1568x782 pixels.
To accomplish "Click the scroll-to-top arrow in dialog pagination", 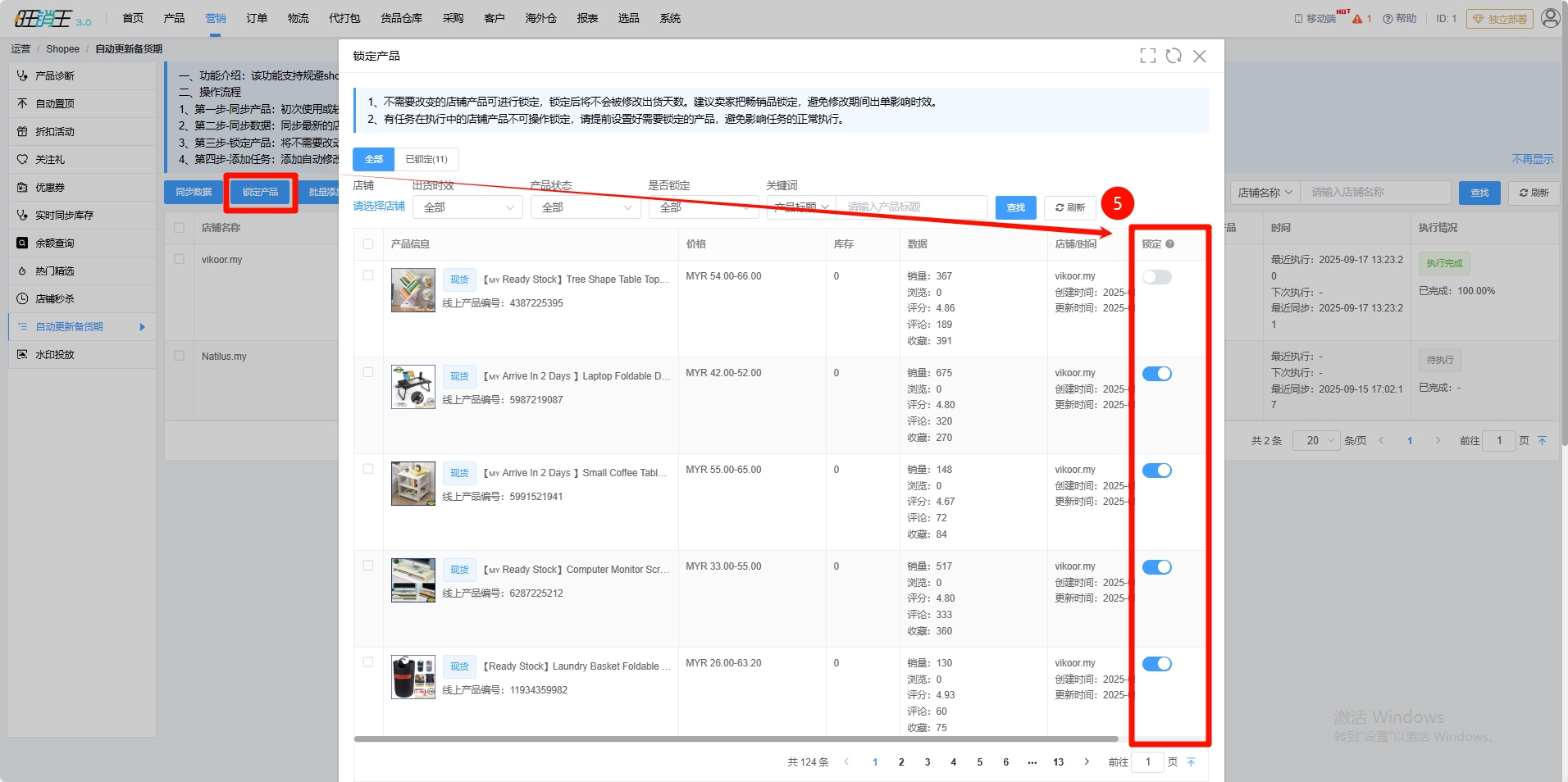I will (1191, 762).
